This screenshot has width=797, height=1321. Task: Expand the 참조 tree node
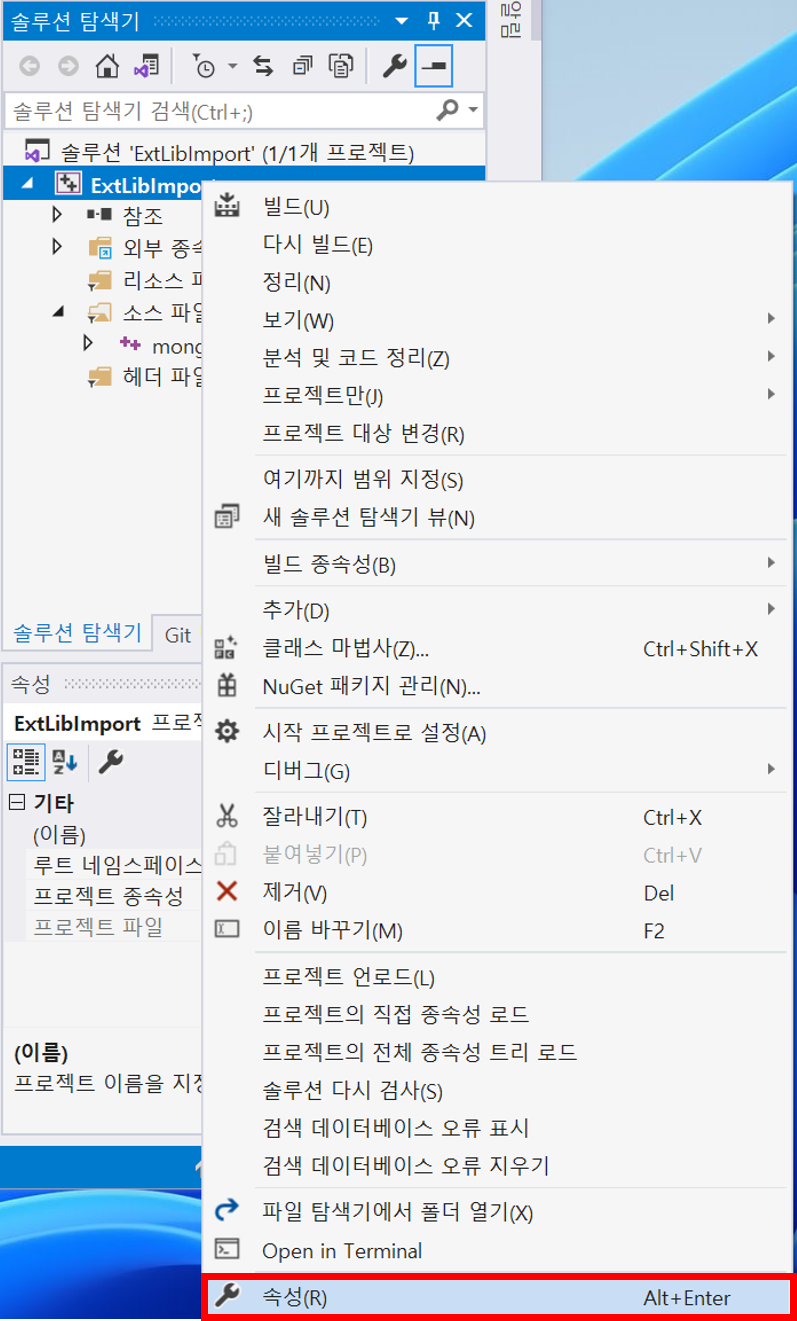[x=57, y=214]
